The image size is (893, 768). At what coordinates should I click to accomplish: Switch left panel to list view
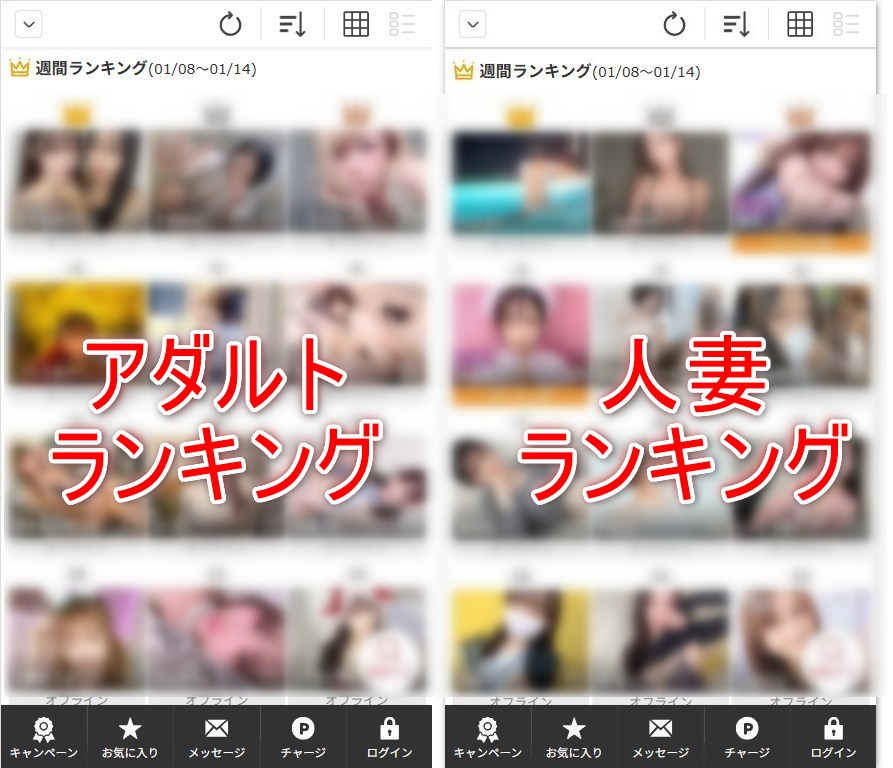click(402, 24)
